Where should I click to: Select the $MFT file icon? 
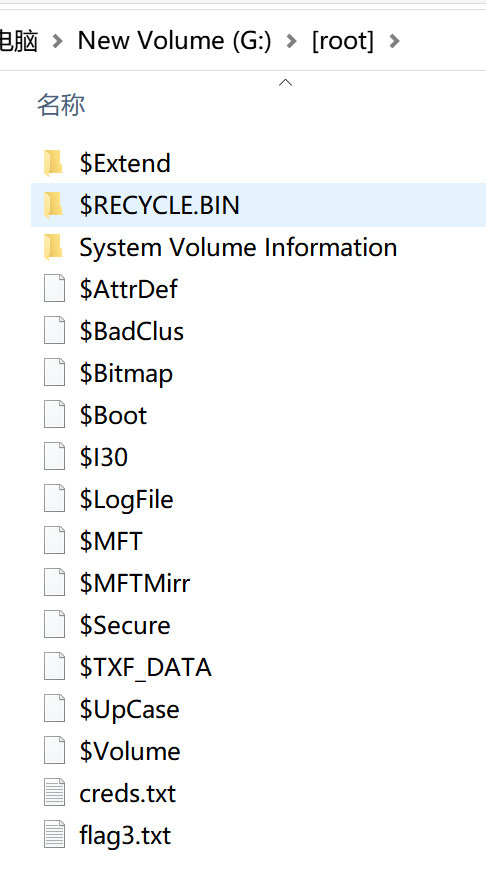[x=55, y=541]
